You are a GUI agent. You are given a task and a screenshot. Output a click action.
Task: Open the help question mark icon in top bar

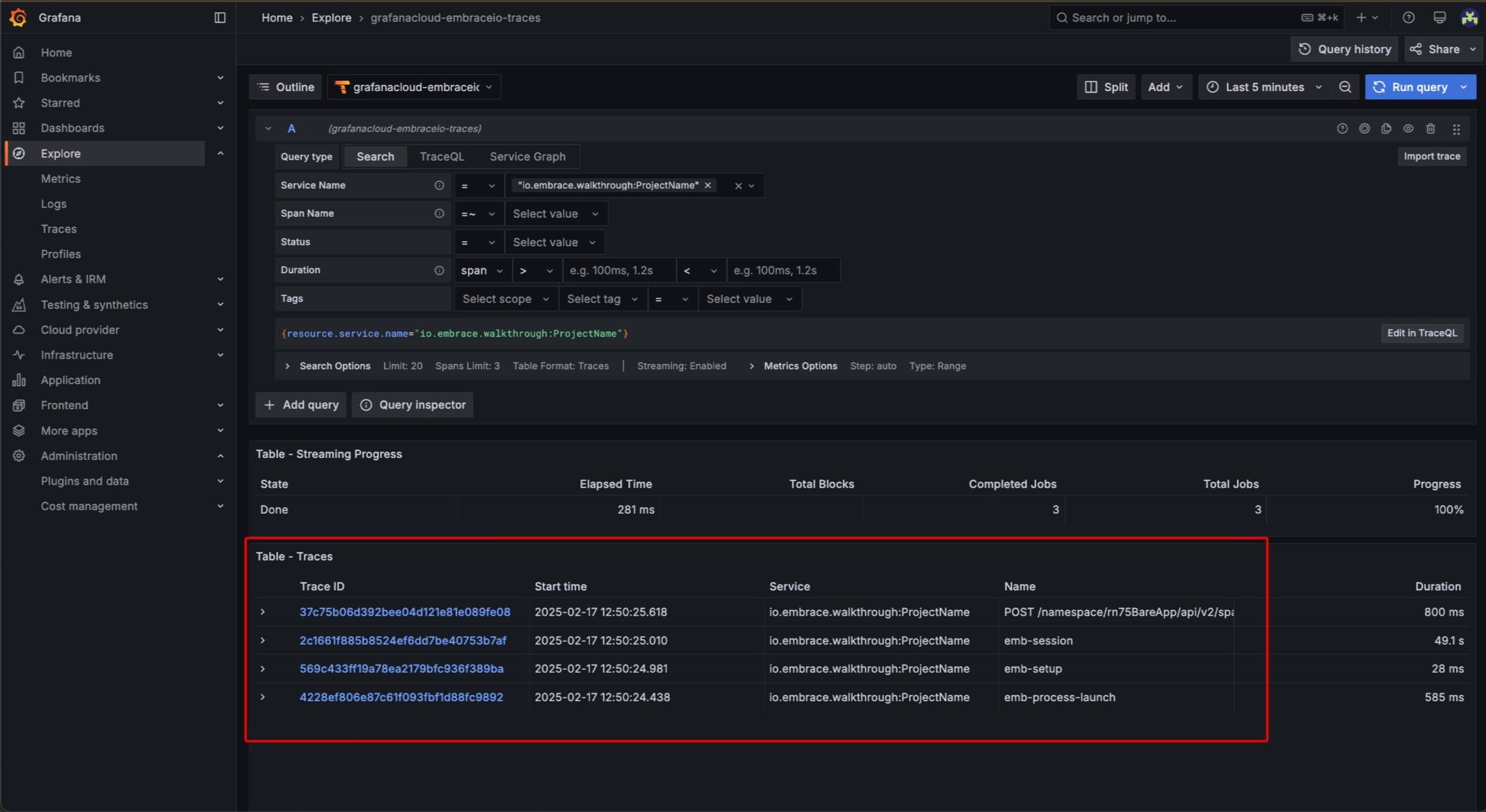[1409, 17]
